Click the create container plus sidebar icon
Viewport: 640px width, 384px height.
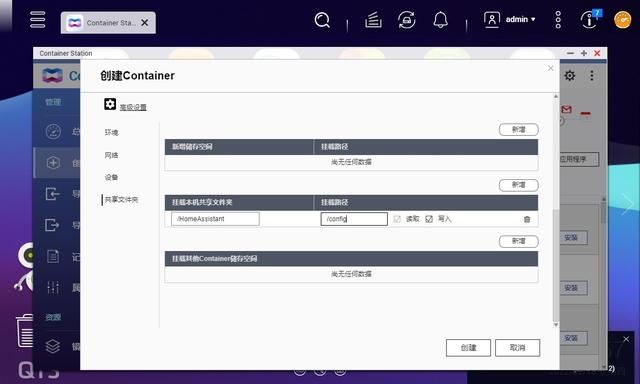(53, 162)
